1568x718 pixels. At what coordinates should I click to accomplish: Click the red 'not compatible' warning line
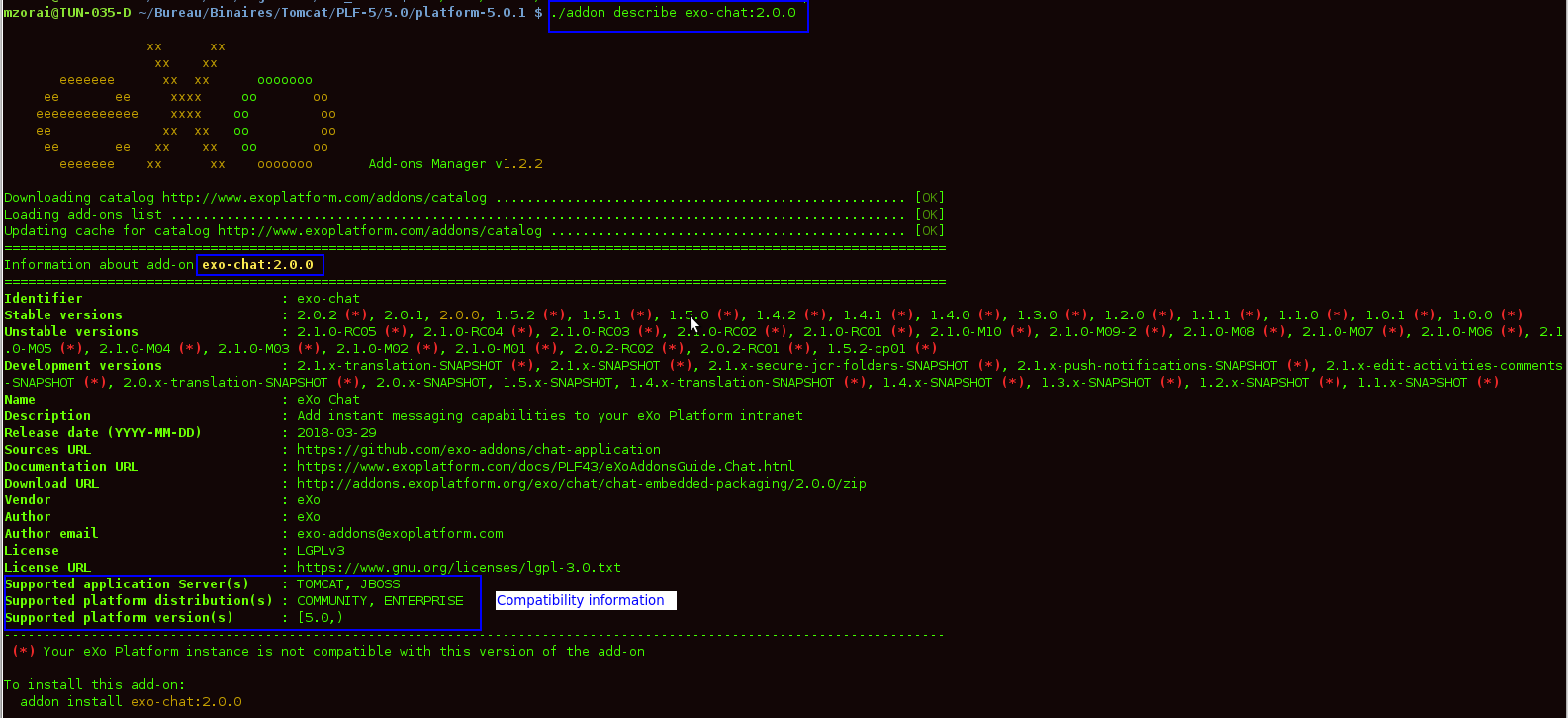[328, 651]
